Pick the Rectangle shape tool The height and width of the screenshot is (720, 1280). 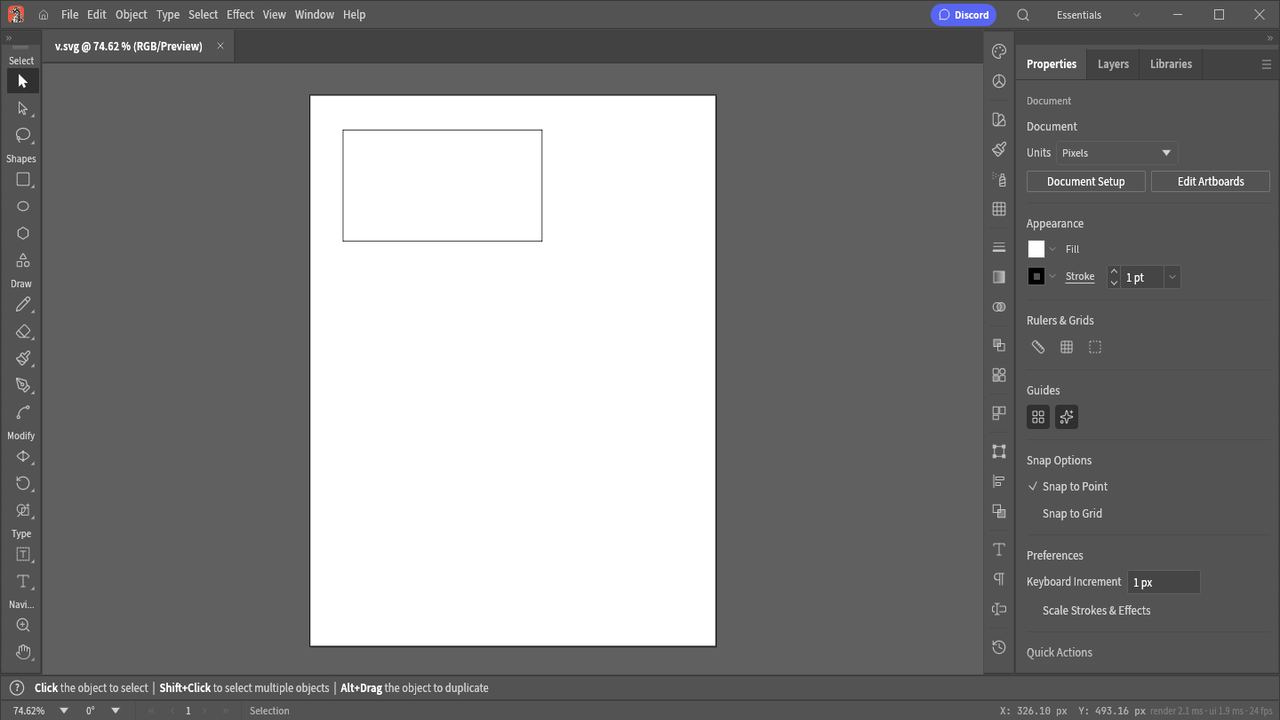(22, 180)
